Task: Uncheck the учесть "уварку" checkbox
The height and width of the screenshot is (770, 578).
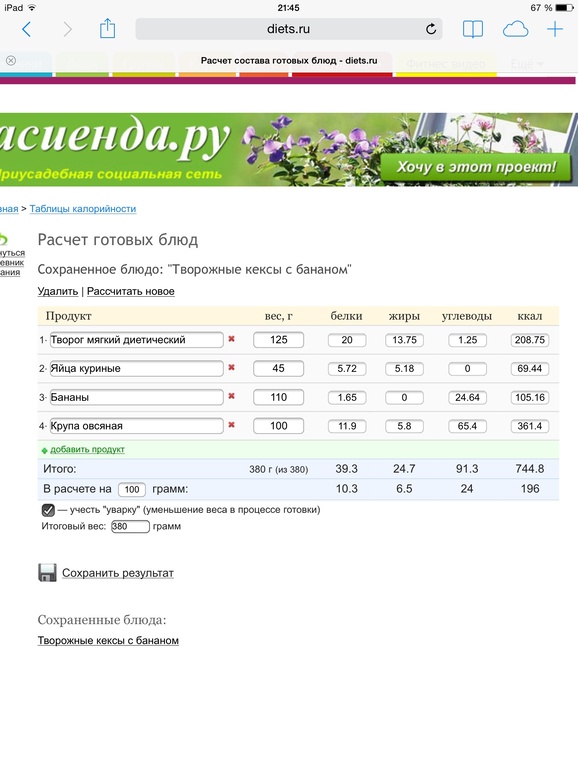Action: pyautogui.click(x=48, y=510)
